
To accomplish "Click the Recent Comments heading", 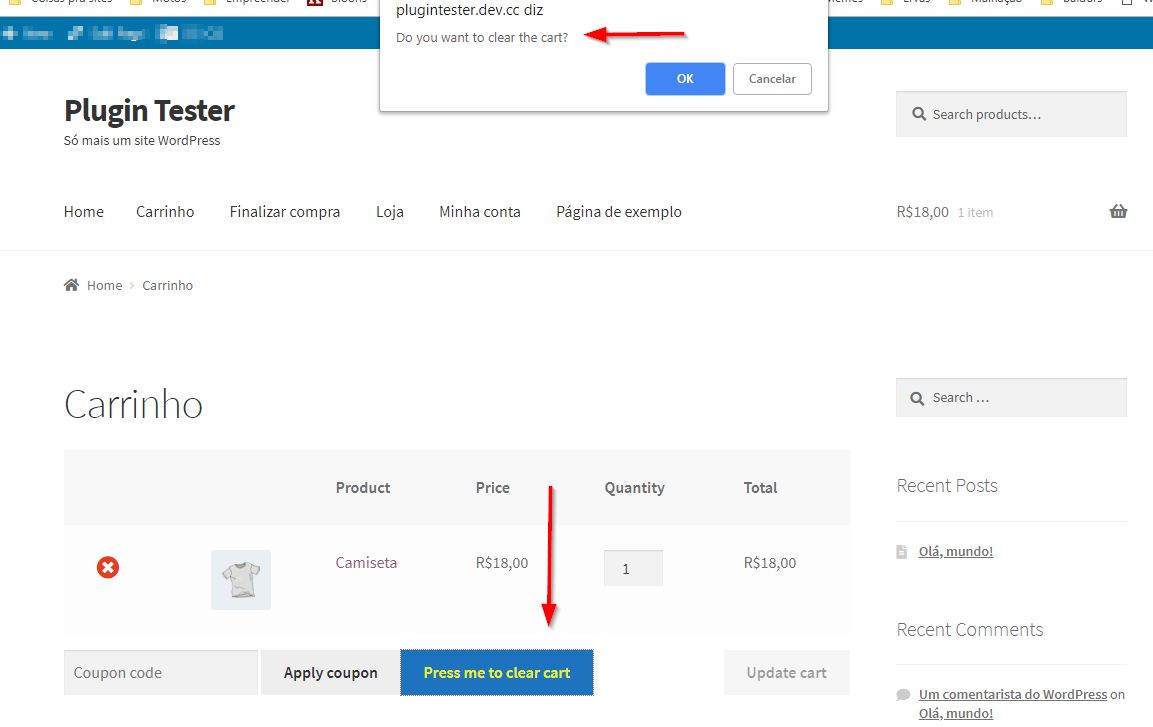I will [970, 630].
